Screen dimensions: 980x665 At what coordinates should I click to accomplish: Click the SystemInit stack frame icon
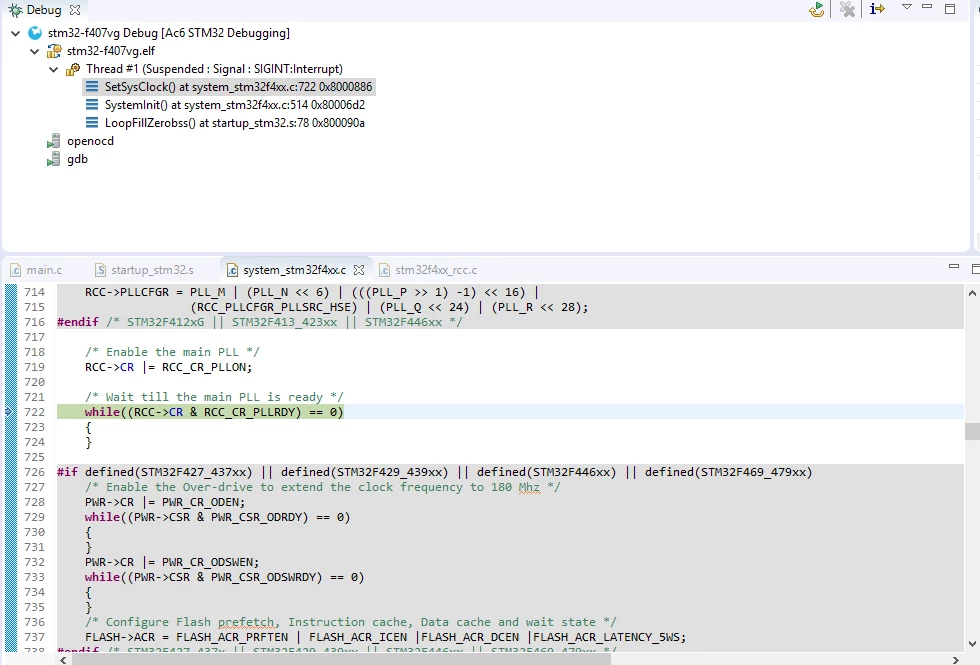(92, 104)
